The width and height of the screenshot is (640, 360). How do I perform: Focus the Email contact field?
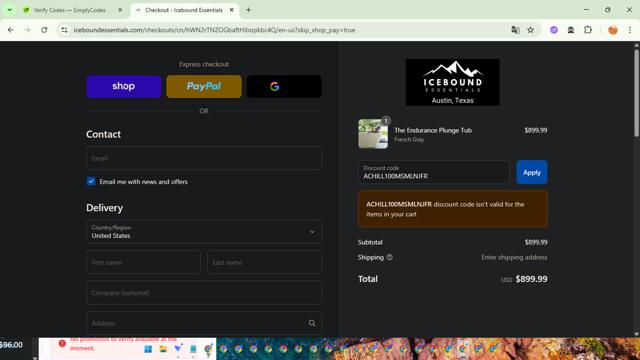tap(204, 158)
